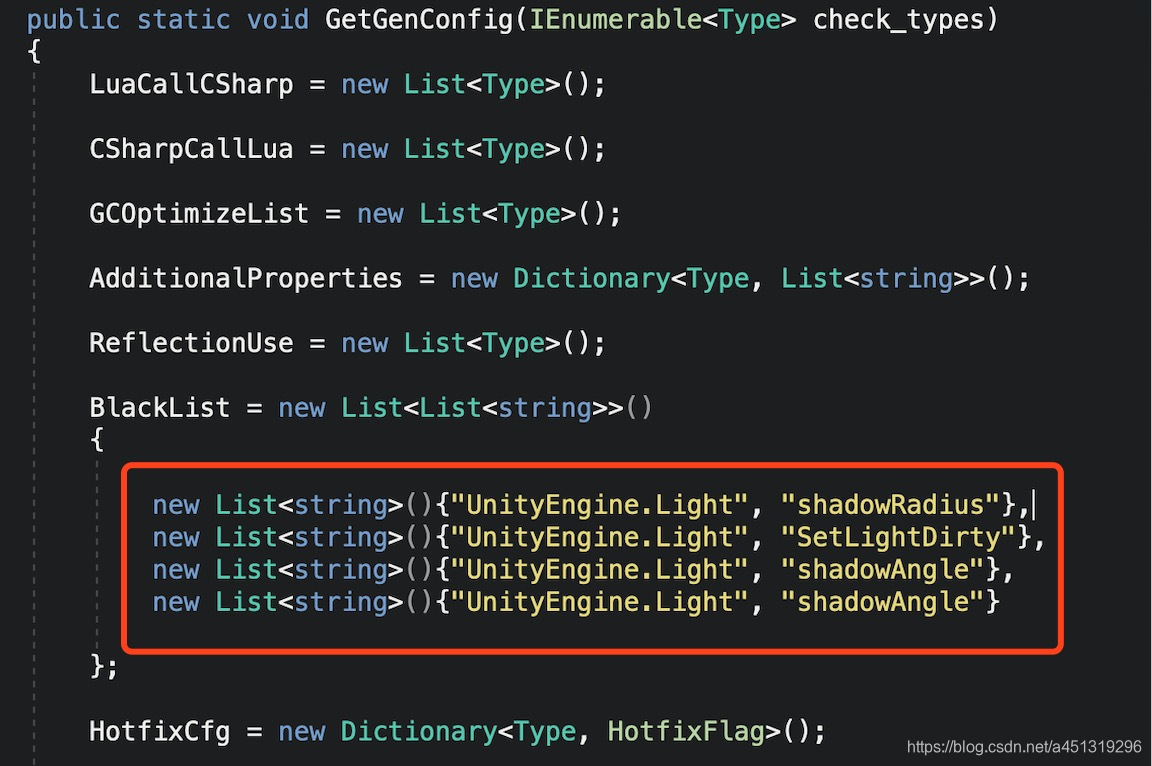
Task: Click the public static void keywords
Action: (168, 18)
